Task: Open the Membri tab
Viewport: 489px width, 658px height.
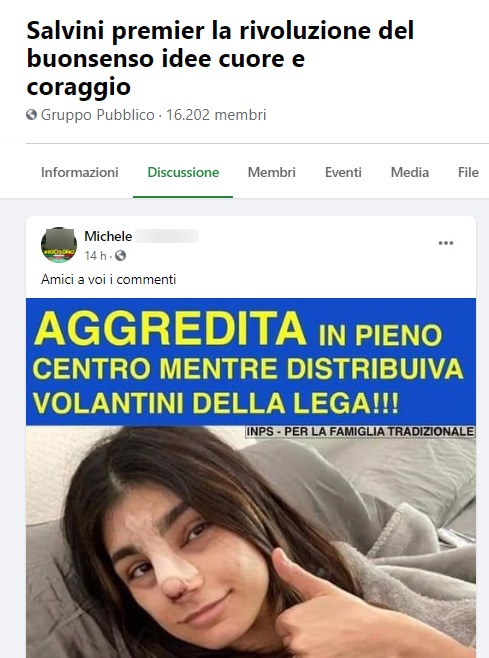Action: tap(272, 172)
